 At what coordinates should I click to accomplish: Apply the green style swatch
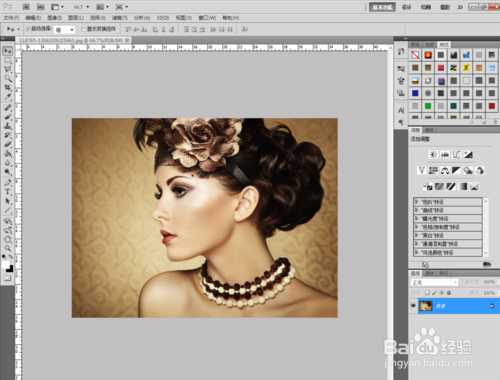pos(428,106)
